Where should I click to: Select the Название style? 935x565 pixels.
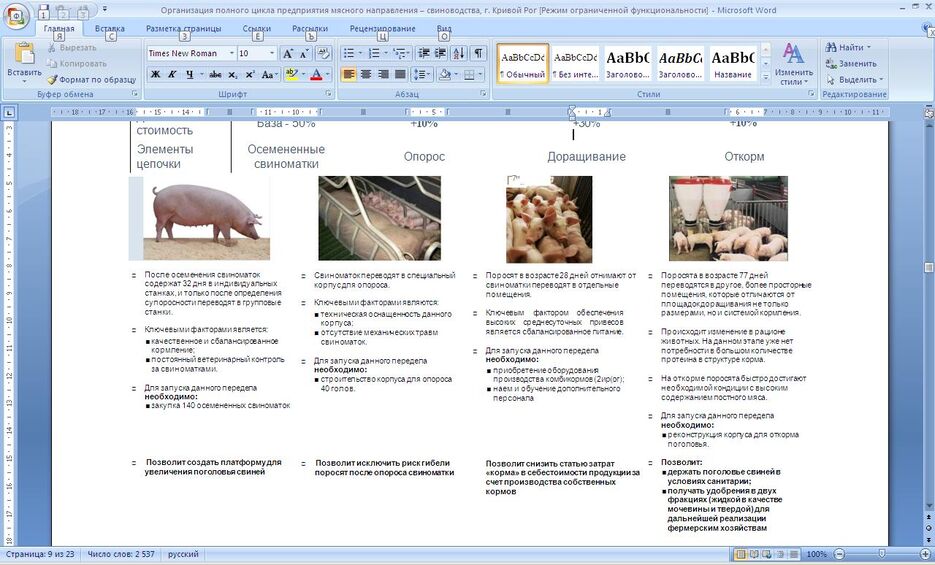point(733,64)
